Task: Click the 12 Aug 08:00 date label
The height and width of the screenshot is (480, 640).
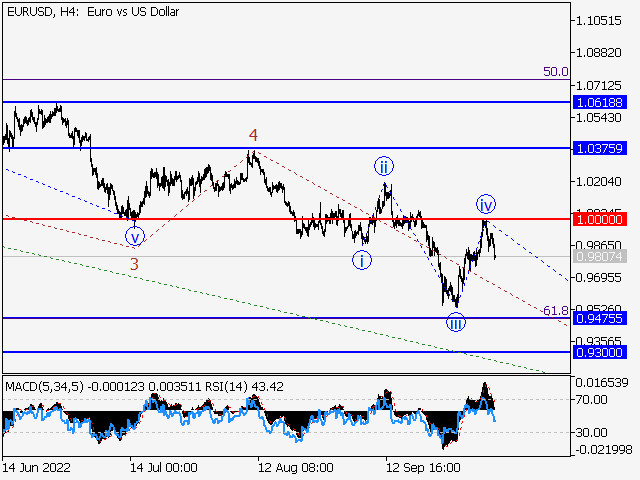Action: coord(296,467)
